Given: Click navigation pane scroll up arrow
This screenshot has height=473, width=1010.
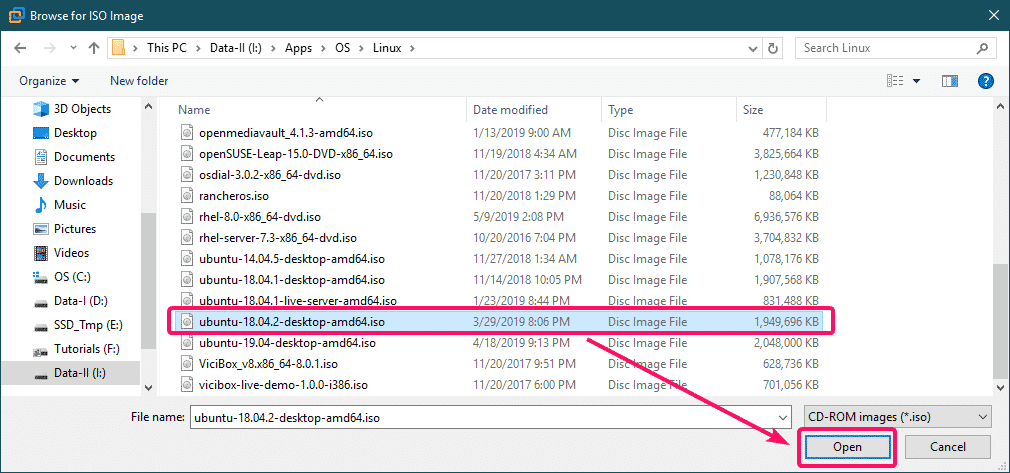Looking at the screenshot, I should (x=148, y=107).
